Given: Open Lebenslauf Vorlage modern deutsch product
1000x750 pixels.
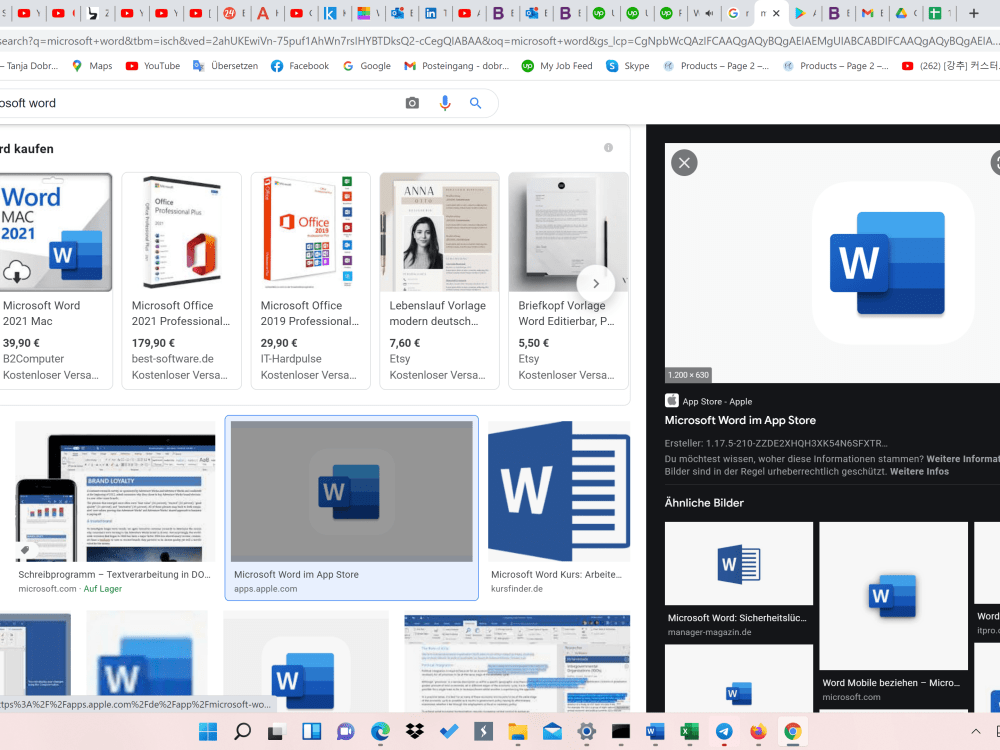Looking at the screenshot, I should [439, 281].
